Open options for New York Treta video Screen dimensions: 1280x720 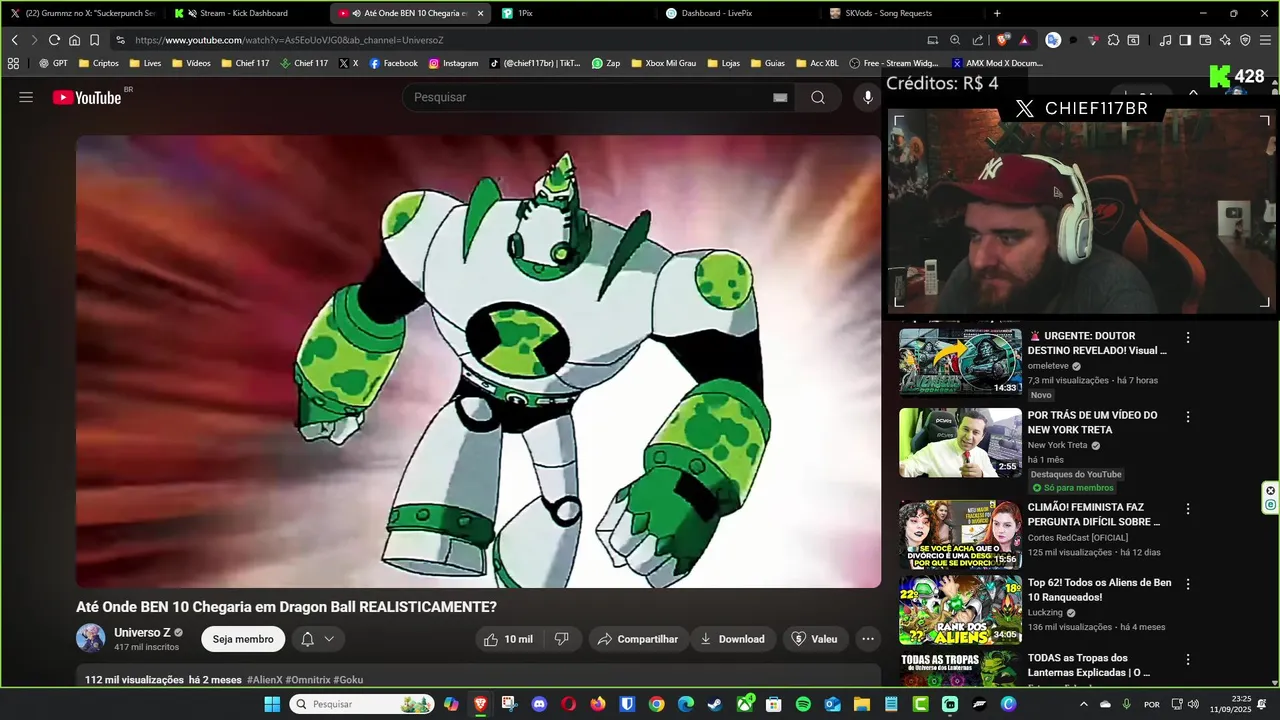(x=1188, y=417)
